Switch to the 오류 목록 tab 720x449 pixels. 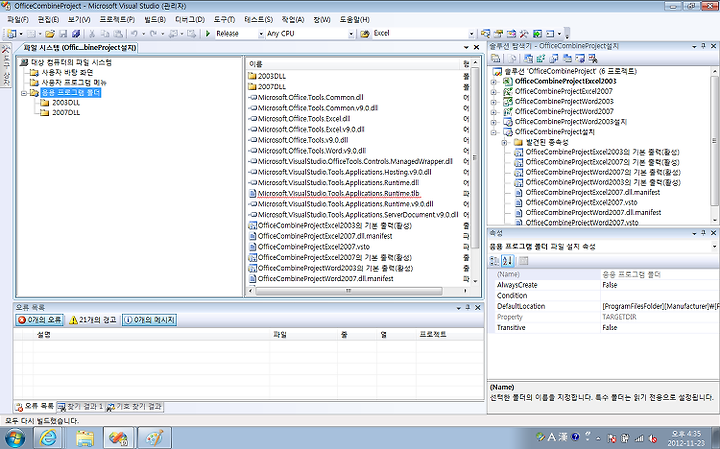click(x=35, y=407)
